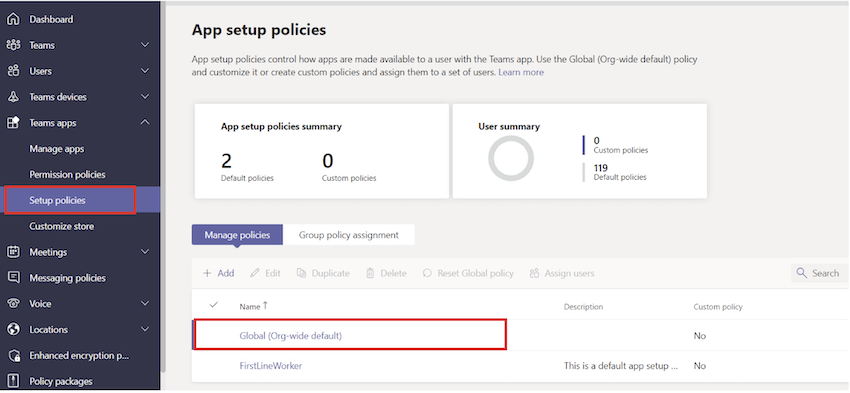This screenshot has width=850, height=393.
Task: Sort by Name using the arrow
Action: click(x=265, y=306)
